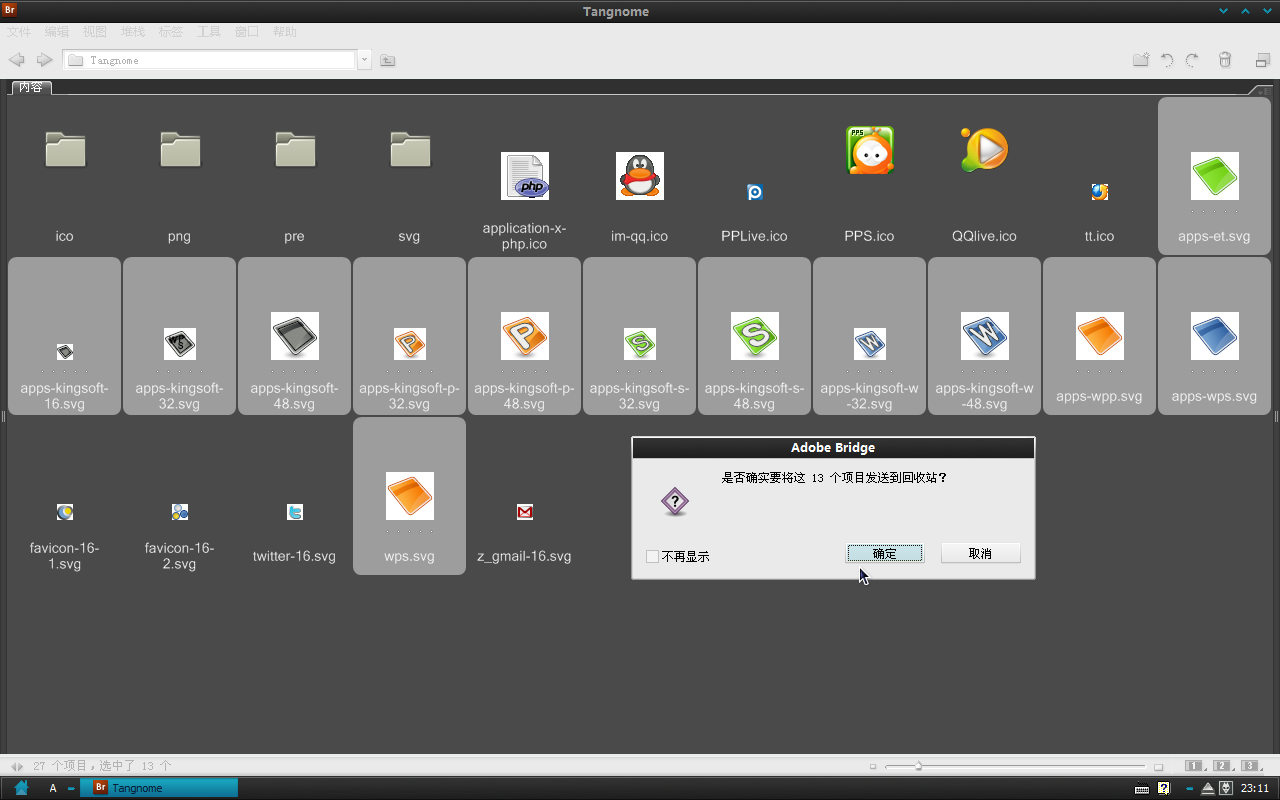
Task: Click the thumbnail size slider handle
Action: tap(918, 766)
